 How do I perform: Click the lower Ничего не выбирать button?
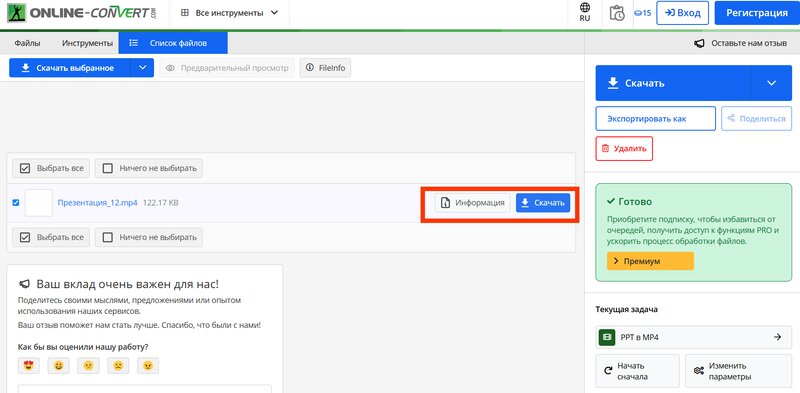[149, 237]
